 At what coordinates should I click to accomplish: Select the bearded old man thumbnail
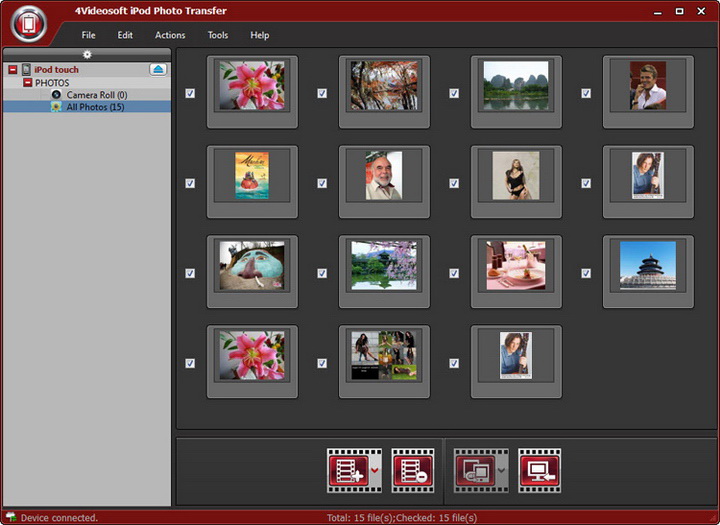[384, 175]
